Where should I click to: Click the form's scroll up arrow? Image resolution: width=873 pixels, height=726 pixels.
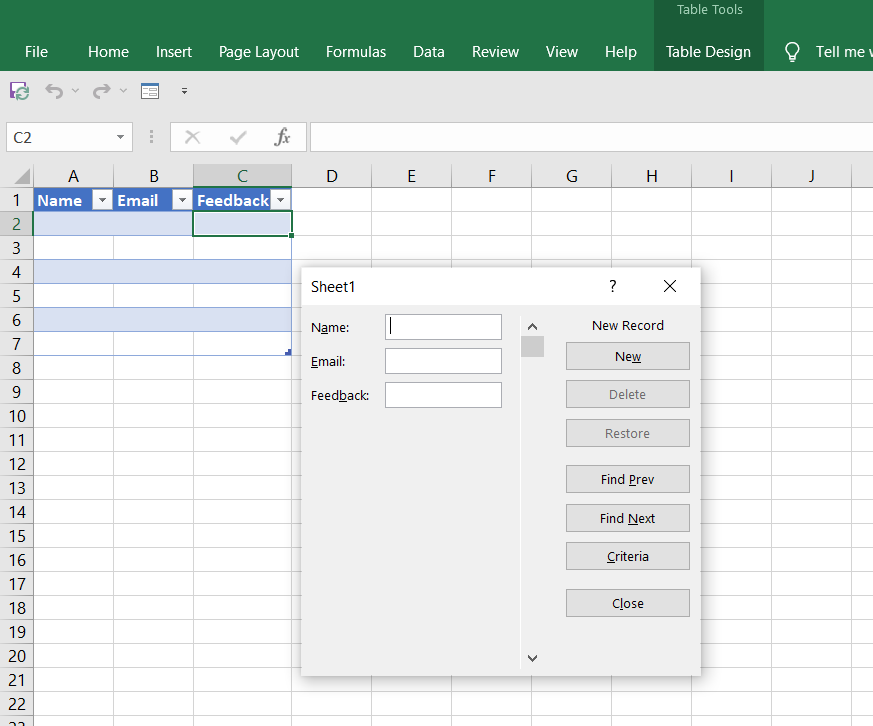pos(532,327)
